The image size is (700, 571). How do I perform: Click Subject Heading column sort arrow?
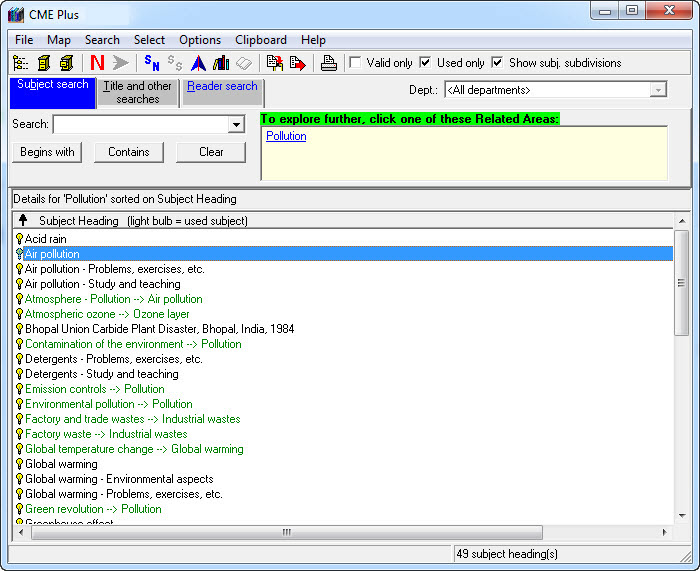pos(23,220)
